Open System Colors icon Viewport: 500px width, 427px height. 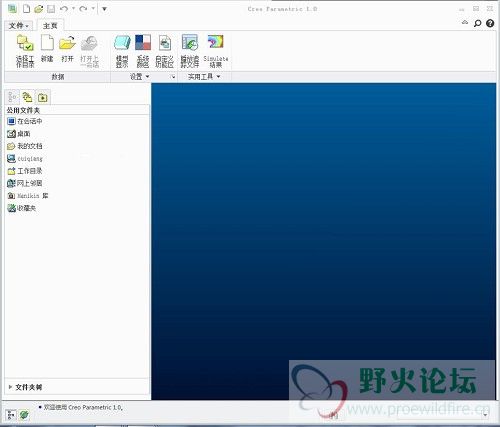point(143,51)
